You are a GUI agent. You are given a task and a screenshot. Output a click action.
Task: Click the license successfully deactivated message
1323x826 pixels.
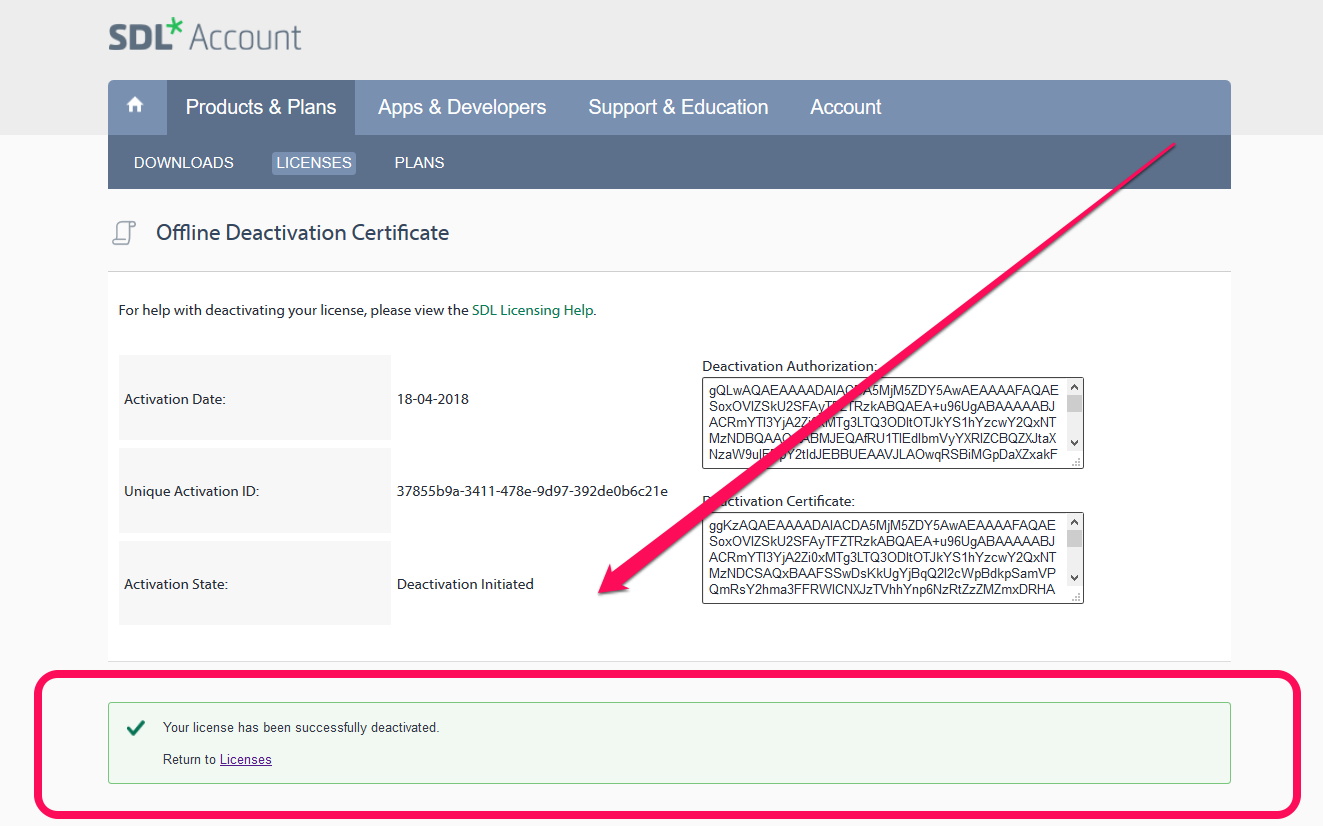pyautogui.click(x=301, y=727)
